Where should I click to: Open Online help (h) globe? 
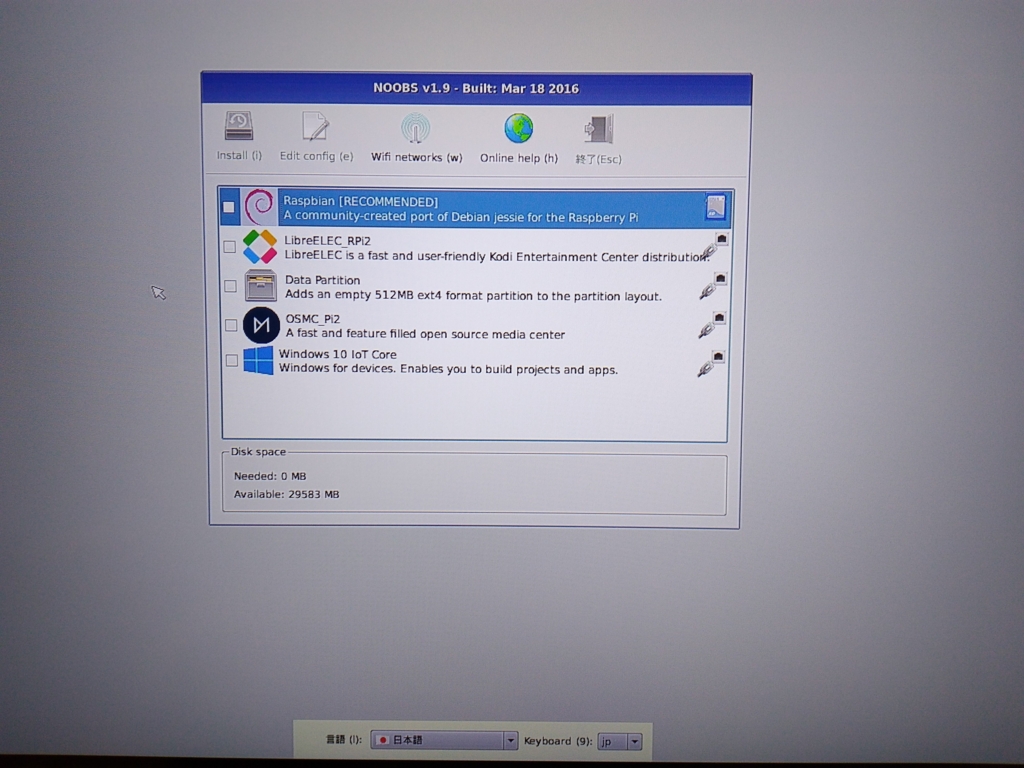[519, 128]
